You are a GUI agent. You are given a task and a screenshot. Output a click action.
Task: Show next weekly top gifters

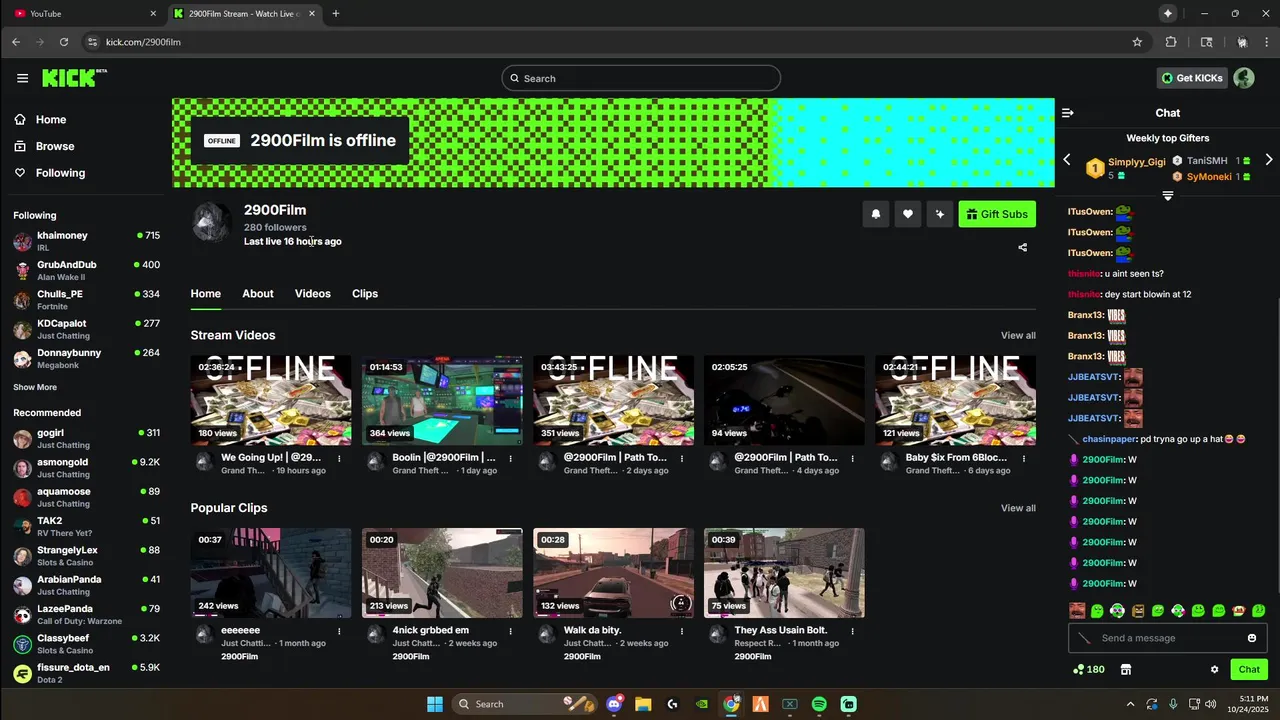pyautogui.click(x=1269, y=160)
